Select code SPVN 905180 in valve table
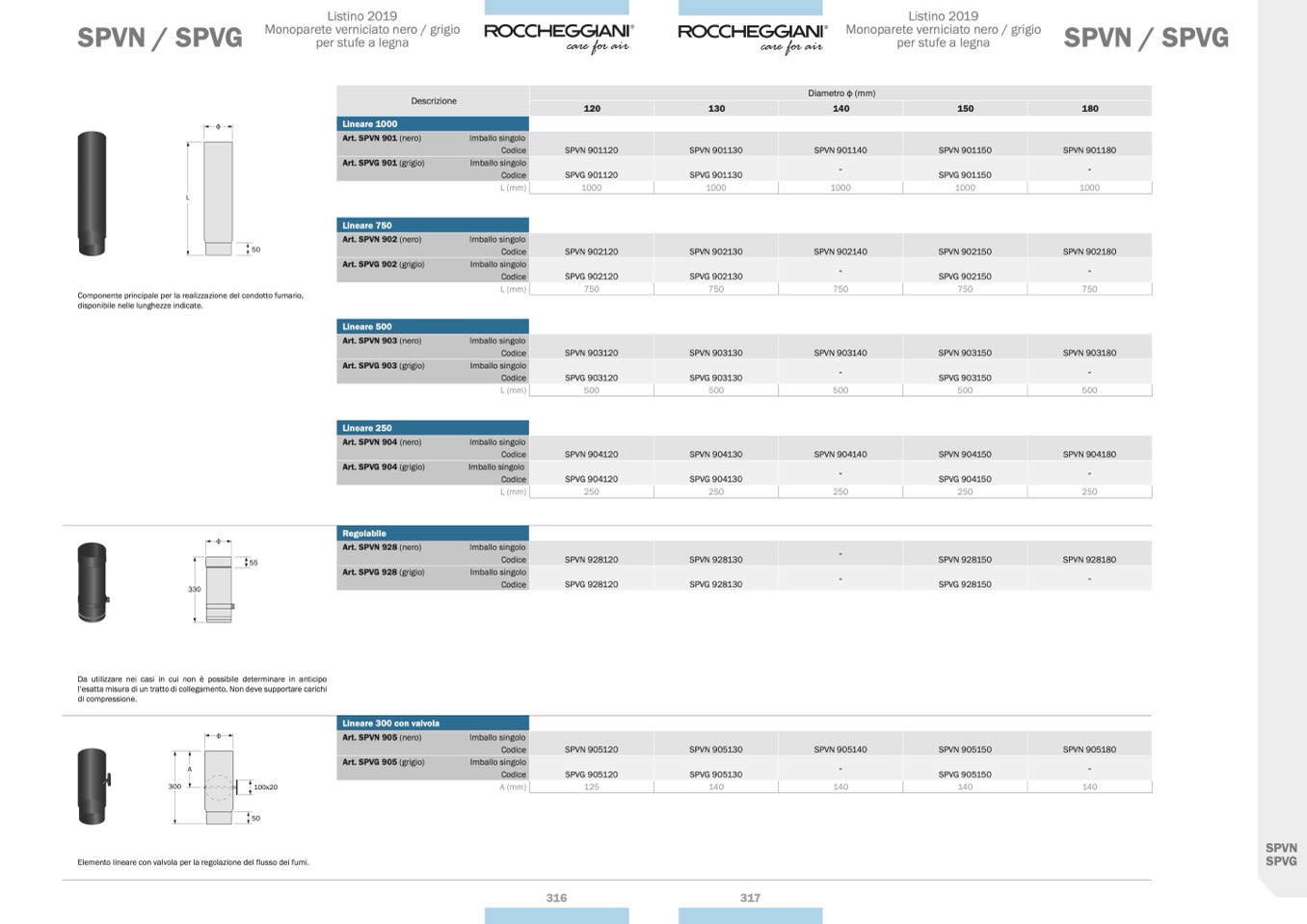The image size is (1307, 924). point(1089,750)
